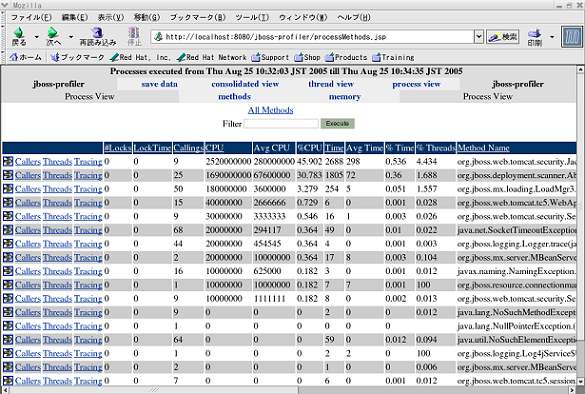The image size is (585, 394).
Task: Open the ブックマーク(B) menu
Action: [198, 17]
